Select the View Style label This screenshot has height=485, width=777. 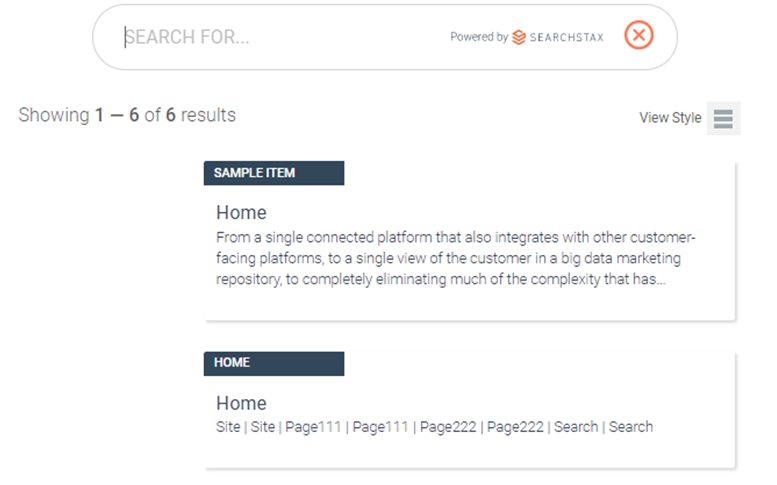pos(670,117)
